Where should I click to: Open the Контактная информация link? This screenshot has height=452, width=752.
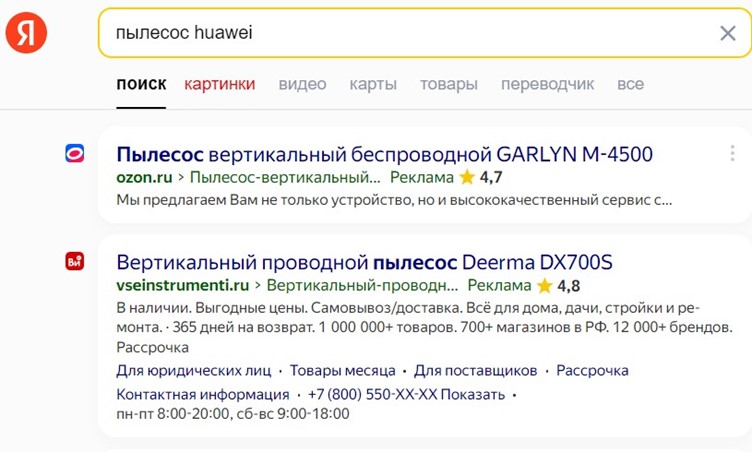coord(203,394)
